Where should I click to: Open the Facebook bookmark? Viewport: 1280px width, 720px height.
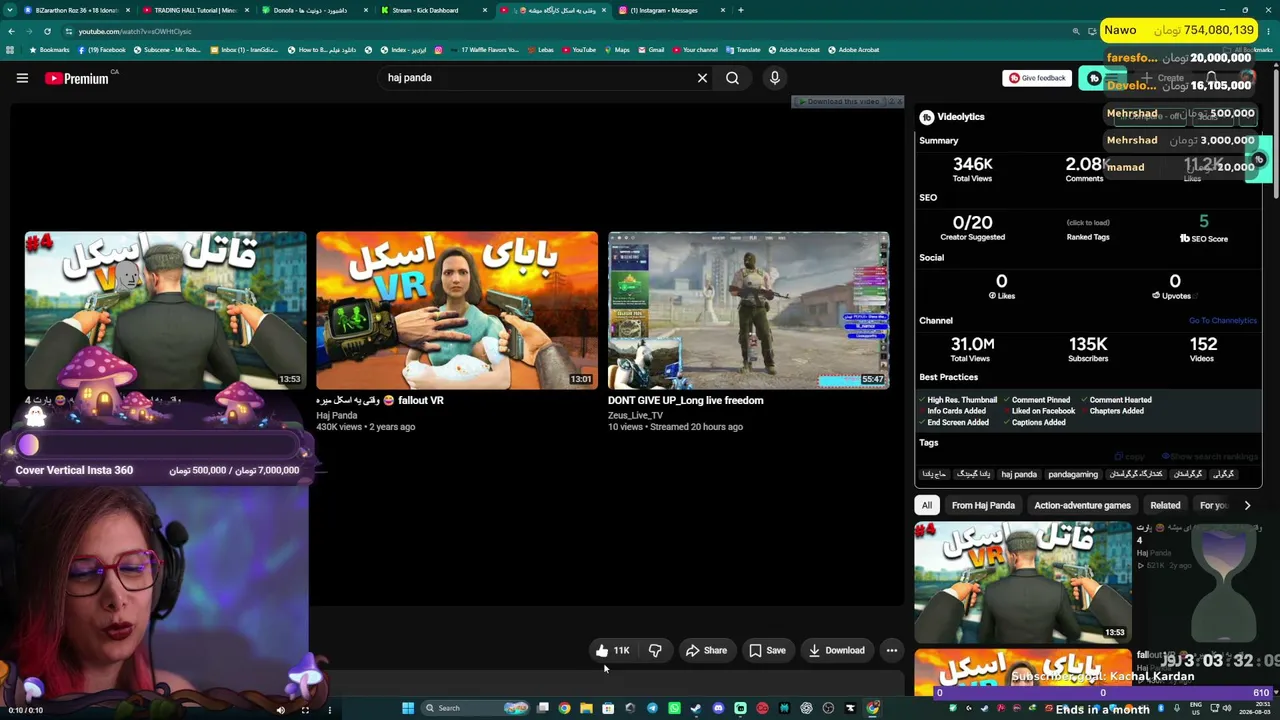click(102, 50)
